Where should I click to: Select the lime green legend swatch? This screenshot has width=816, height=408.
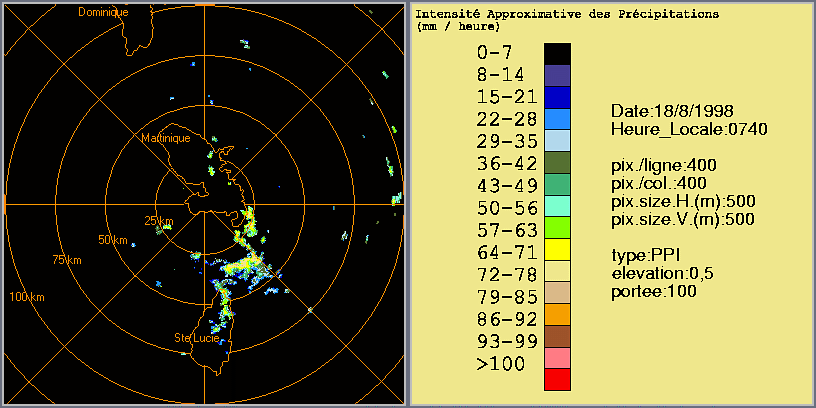click(557, 228)
